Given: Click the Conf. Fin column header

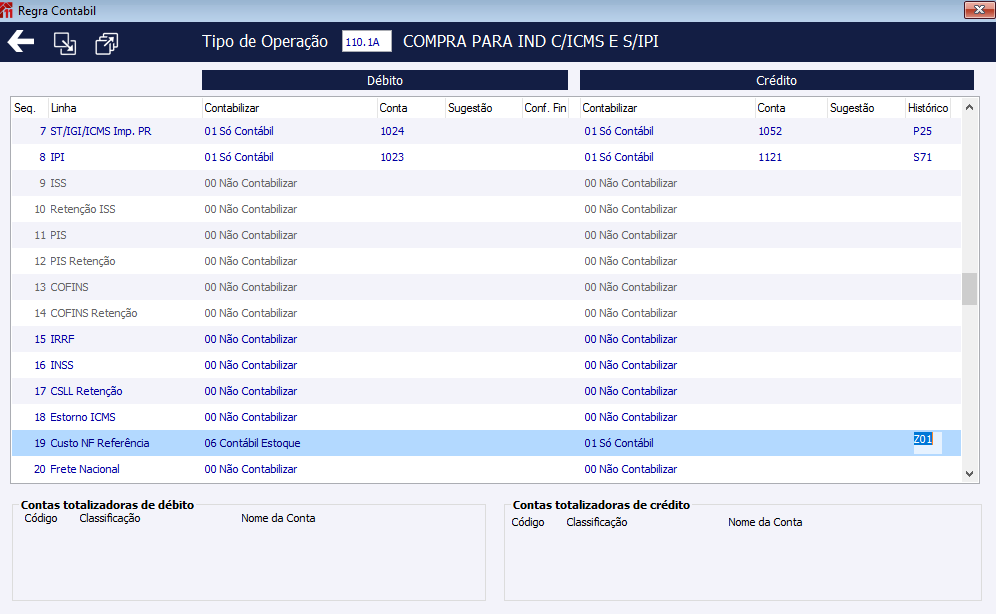Looking at the screenshot, I should (x=545, y=108).
